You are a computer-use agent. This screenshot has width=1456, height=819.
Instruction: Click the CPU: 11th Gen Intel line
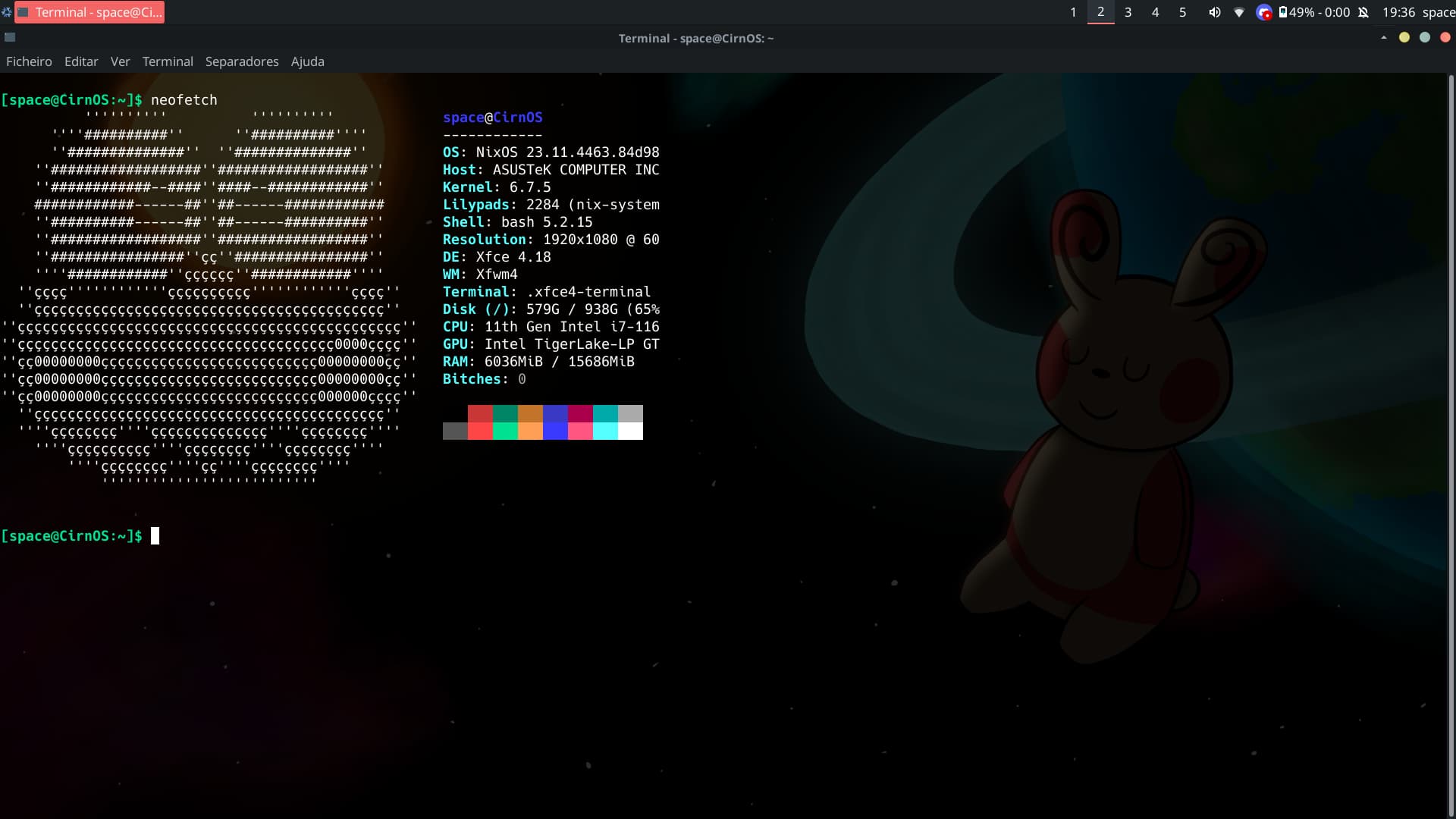point(551,327)
